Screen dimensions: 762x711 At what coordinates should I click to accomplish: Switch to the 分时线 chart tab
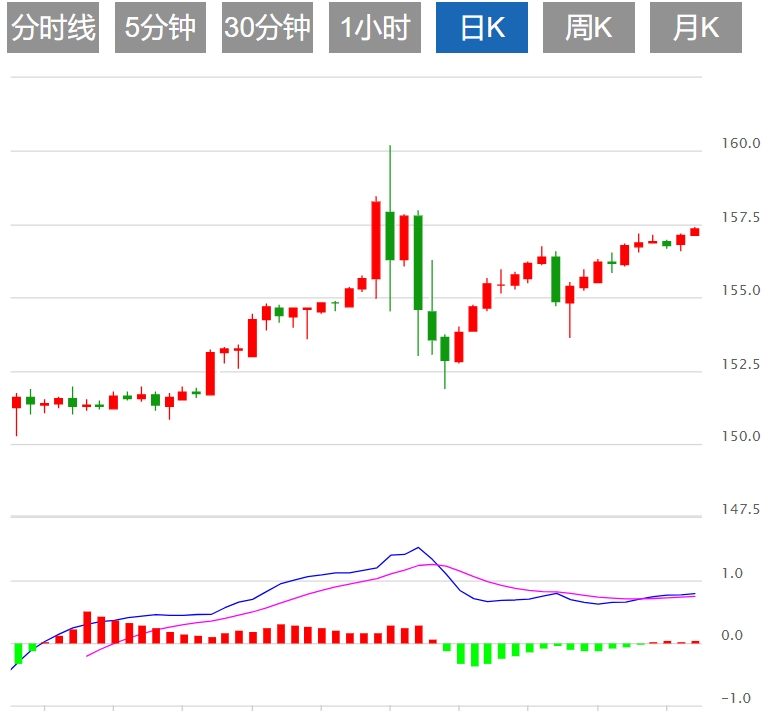pos(53,27)
